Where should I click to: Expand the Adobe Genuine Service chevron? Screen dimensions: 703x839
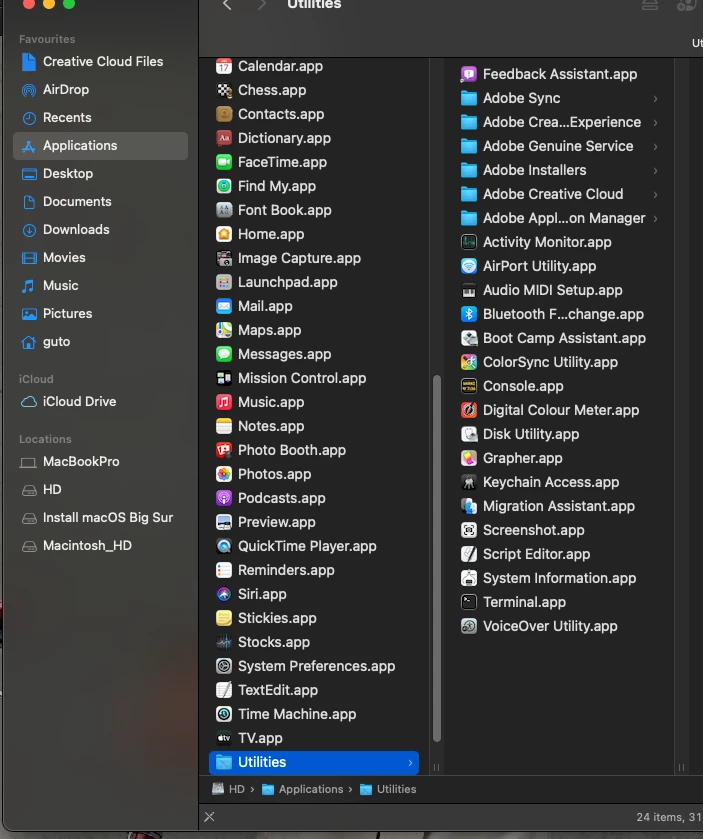[x=655, y=147]
